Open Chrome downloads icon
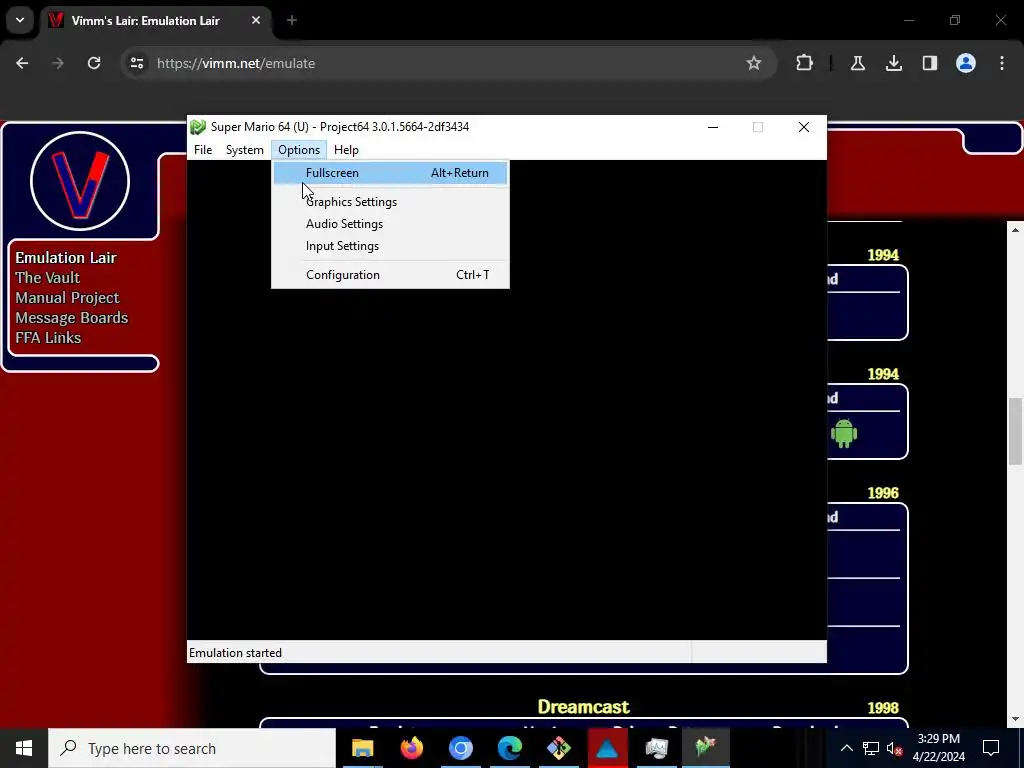Image resolution: width=1024 pixels, height=768 pixels. point(894,63)
